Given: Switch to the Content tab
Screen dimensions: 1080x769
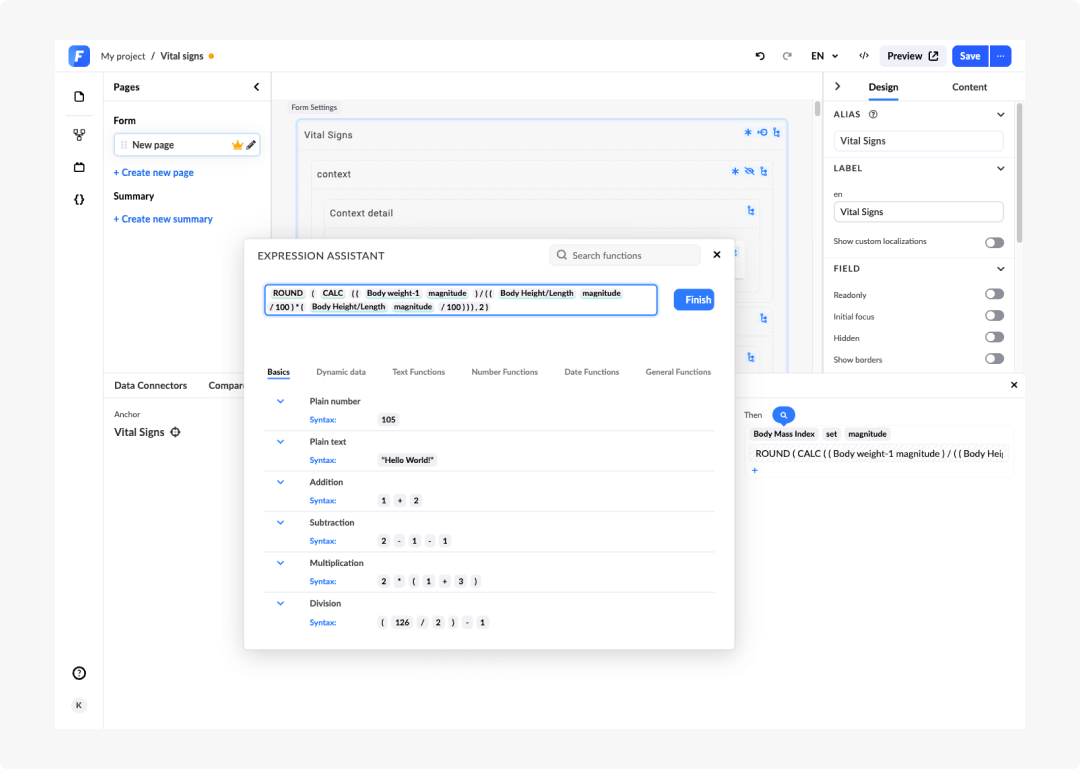Looking at the screenshot, I should 969,87.
